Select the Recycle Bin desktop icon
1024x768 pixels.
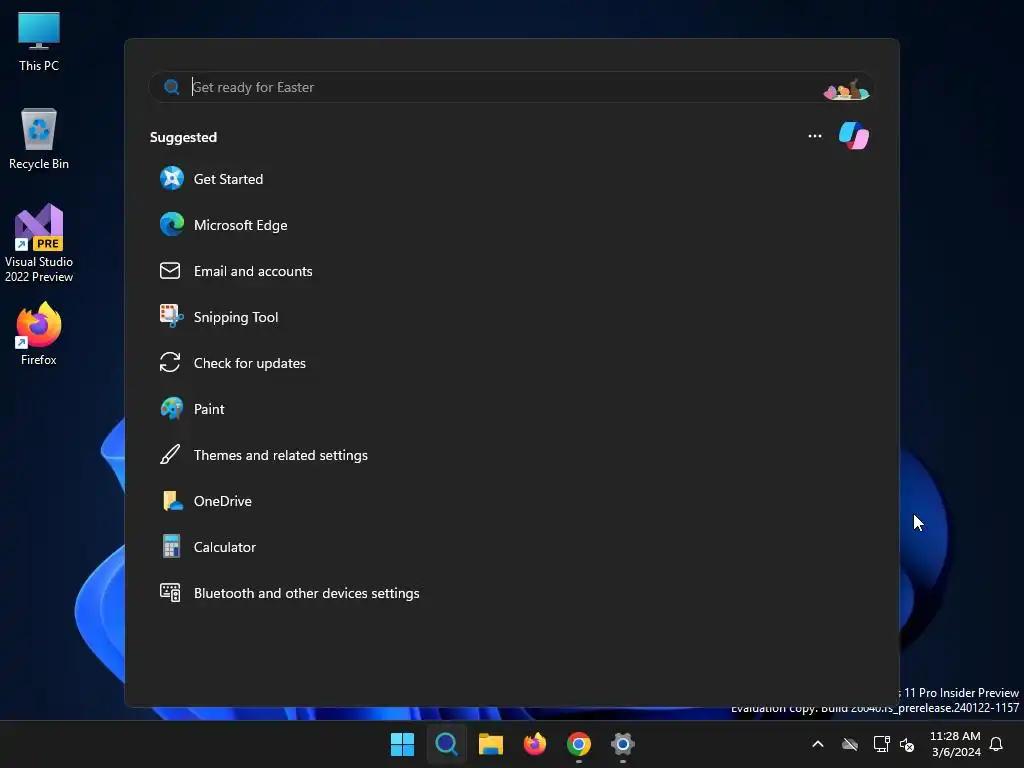[x=39, y=139]
